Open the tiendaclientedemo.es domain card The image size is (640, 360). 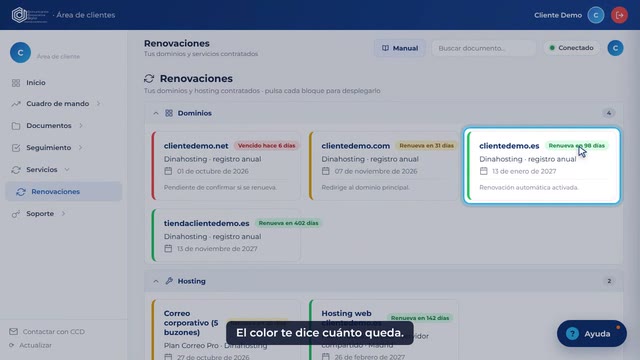(x=226, y=235)
